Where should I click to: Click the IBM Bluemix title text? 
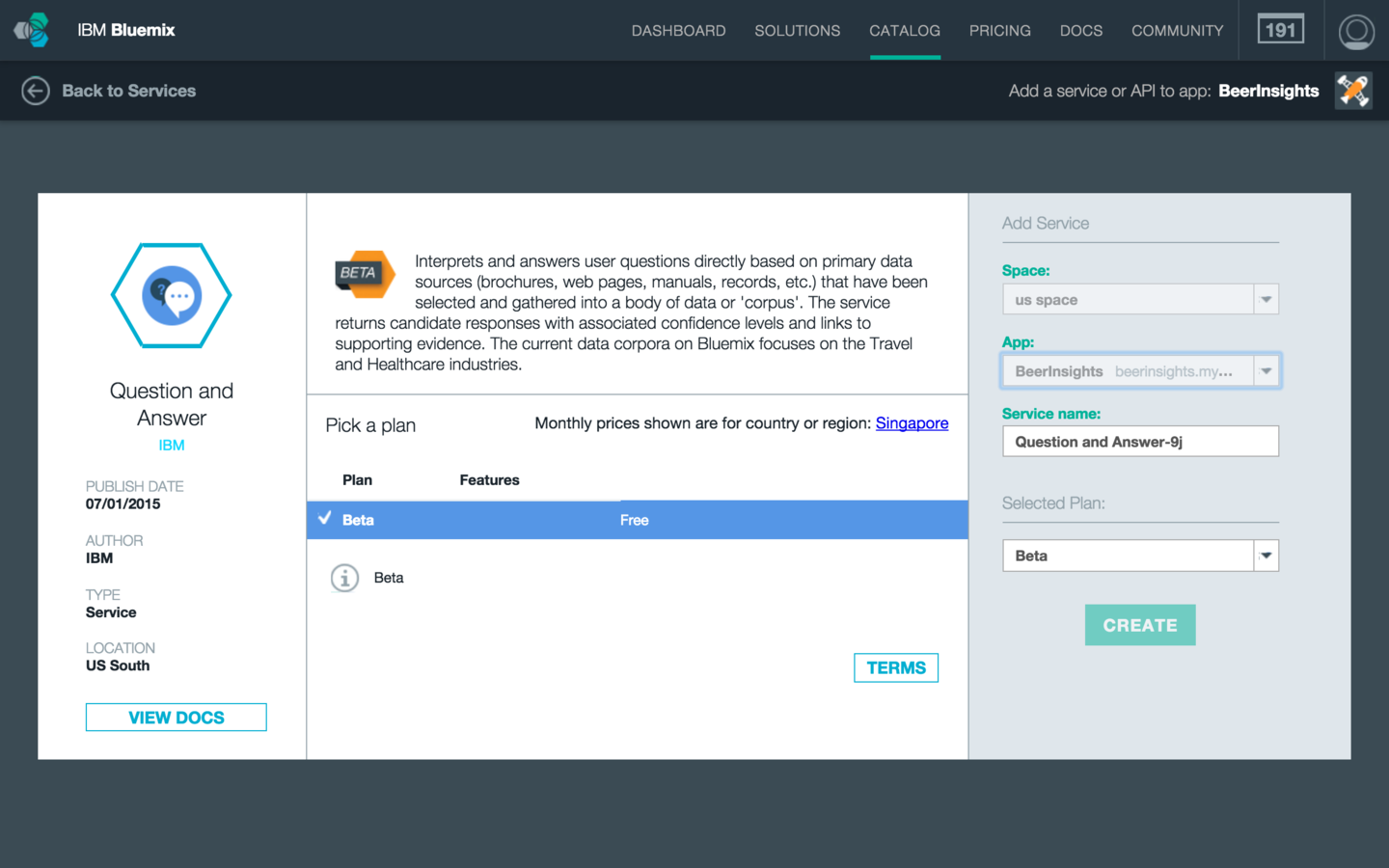[x=126, y=30]
